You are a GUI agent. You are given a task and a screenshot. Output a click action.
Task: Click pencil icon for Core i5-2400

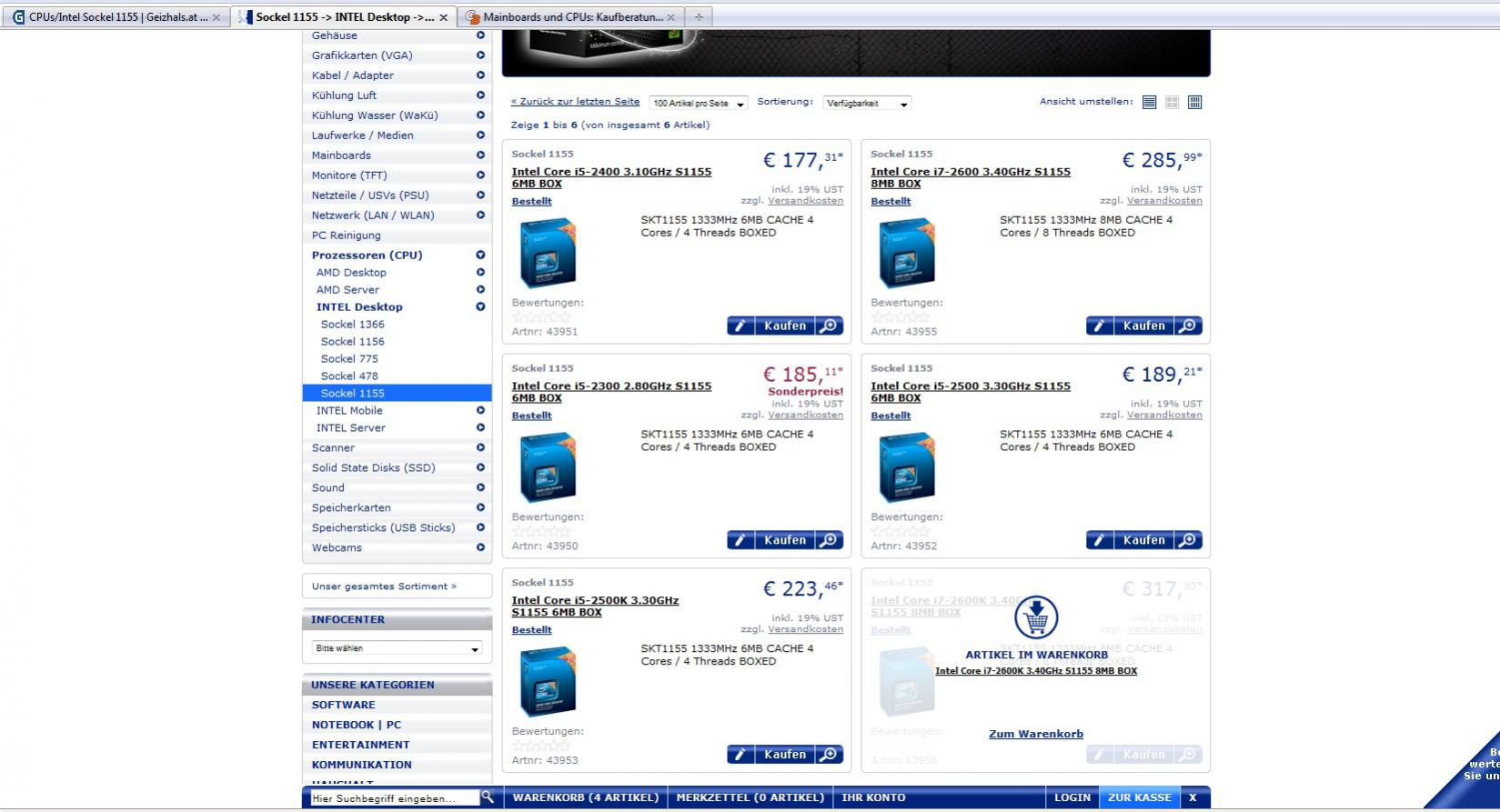coord(740,326)
